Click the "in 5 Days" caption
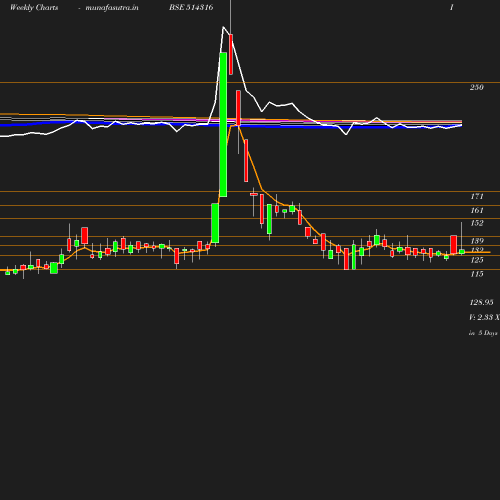Viewport: 500px width, 500px height. (483, 333)
